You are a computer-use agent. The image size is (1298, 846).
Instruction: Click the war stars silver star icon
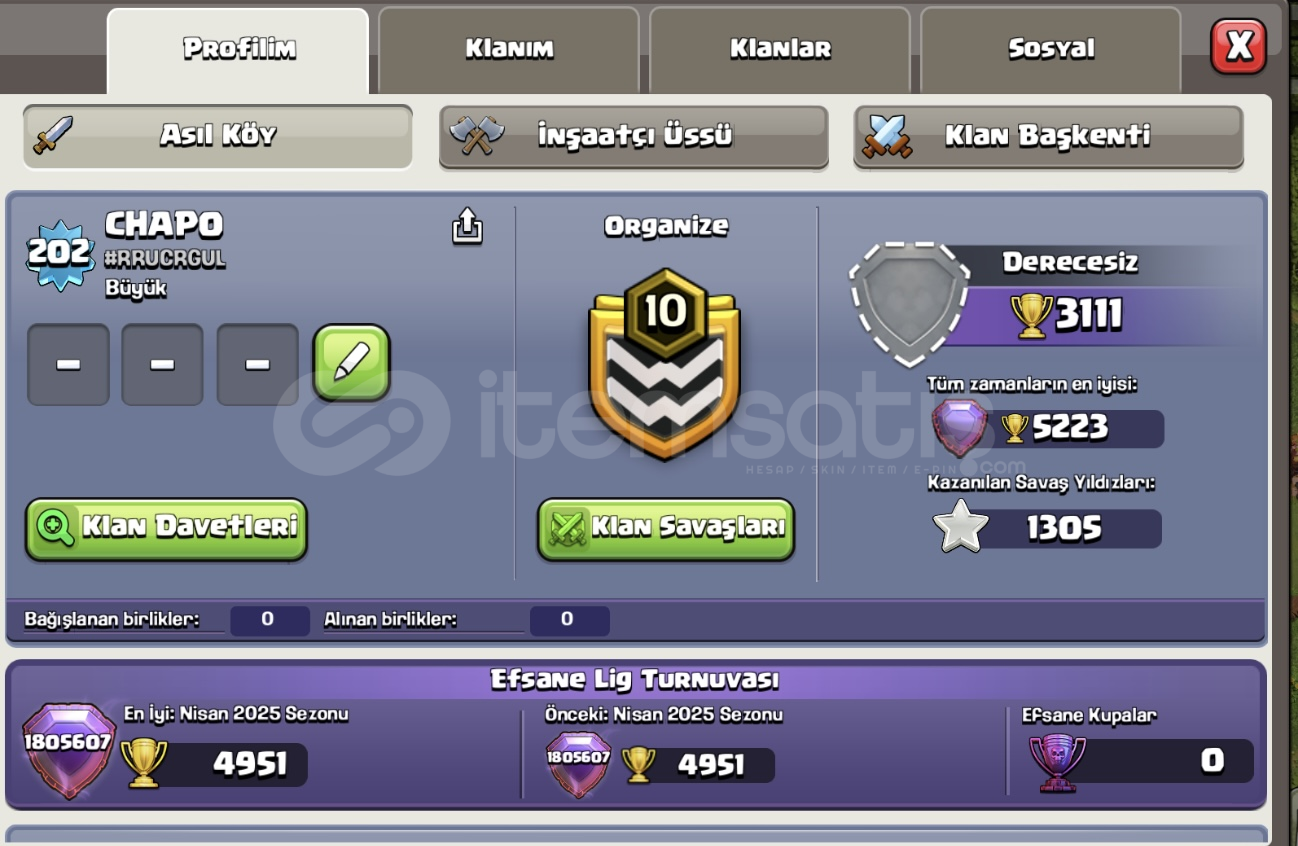coord(960,528)
